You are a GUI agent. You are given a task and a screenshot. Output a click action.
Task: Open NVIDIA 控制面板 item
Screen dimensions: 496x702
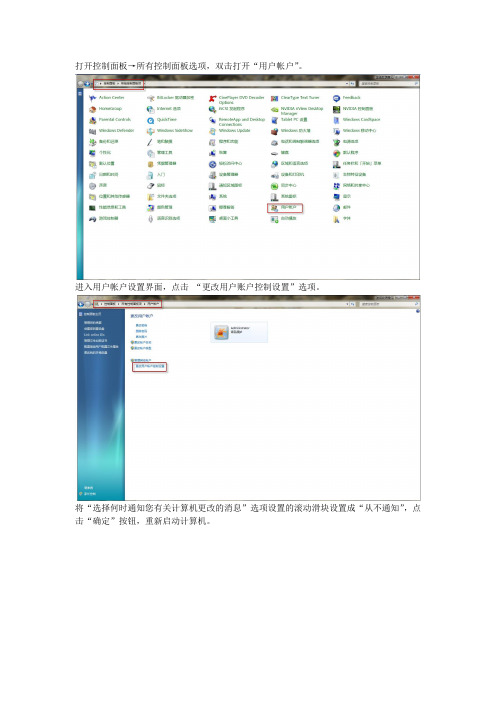click(x=353, y=109)
